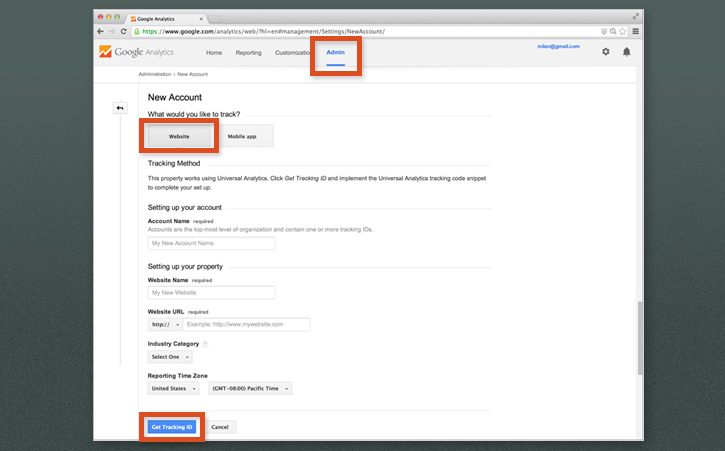Open the Pacific Time zone dropdown
This screenshot has height=451, width=725.
click(250, 388)
